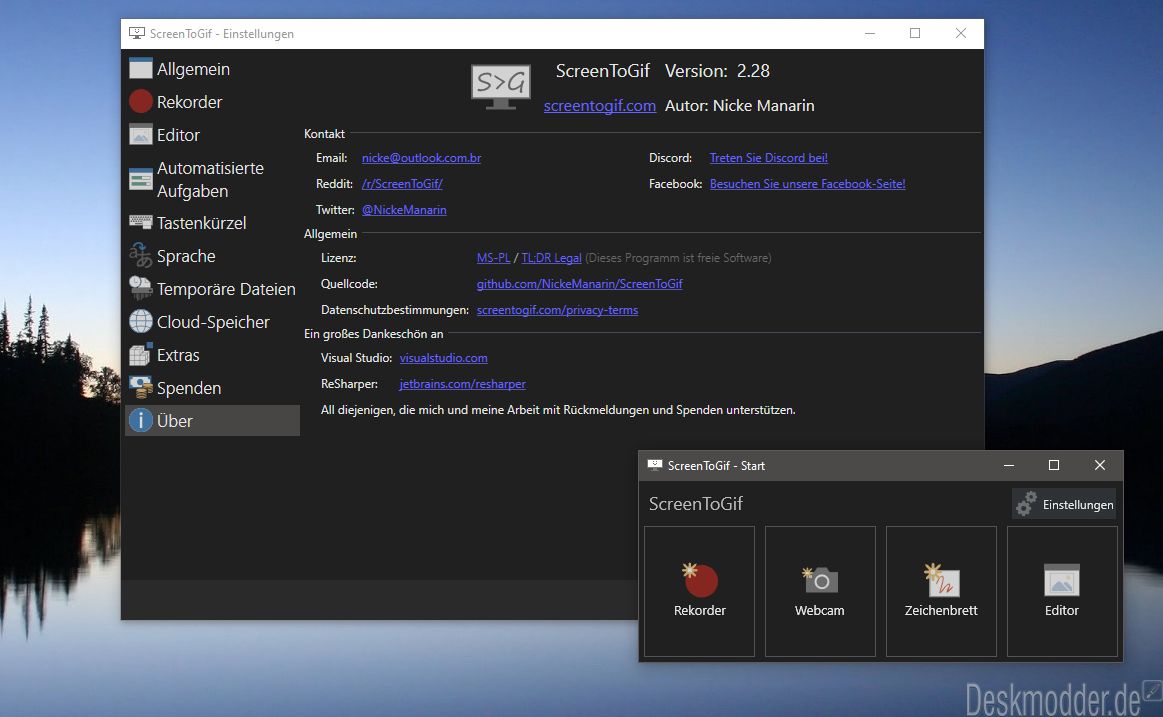Click the 'Autor: Nicke Manarin' text

click(739, 106)
